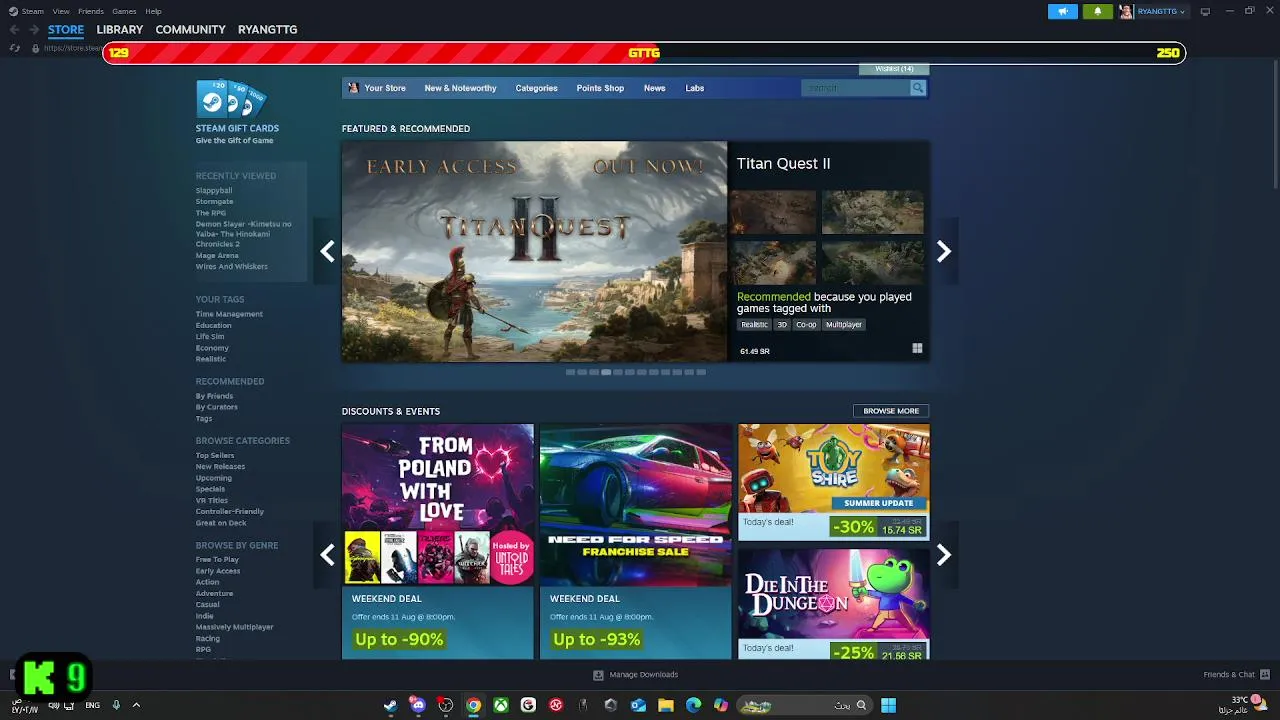Reload the store page with the refresh icon
The image size is (1280, 720).
click(x=15, y=48)
